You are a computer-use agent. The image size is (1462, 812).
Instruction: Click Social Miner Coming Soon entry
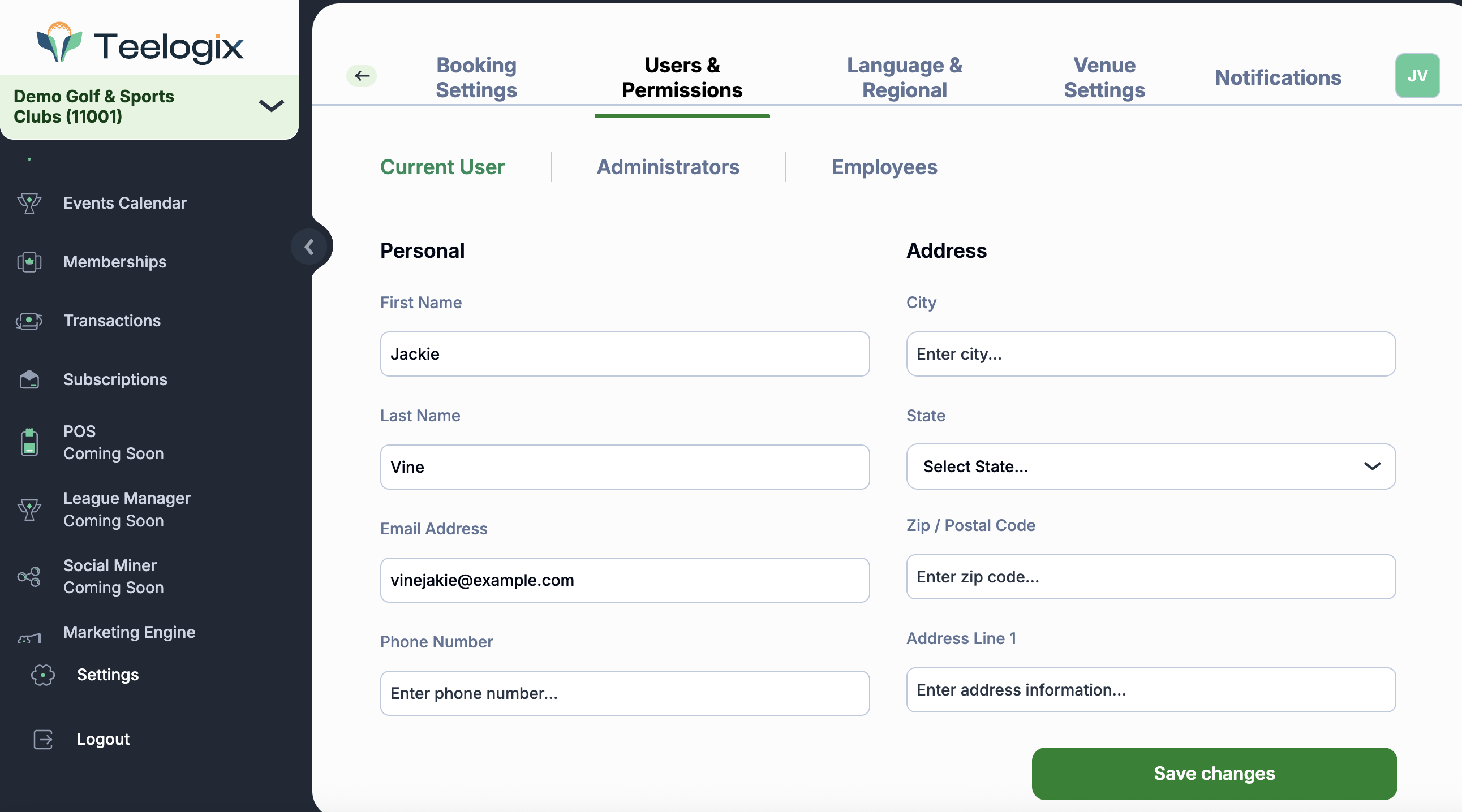[x=114, y=577]
